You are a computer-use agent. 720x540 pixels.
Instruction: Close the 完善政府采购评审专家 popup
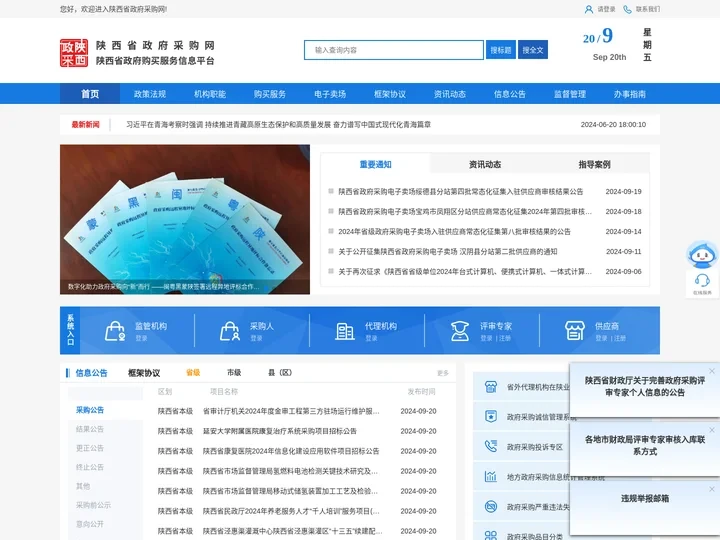coord(712,371)
